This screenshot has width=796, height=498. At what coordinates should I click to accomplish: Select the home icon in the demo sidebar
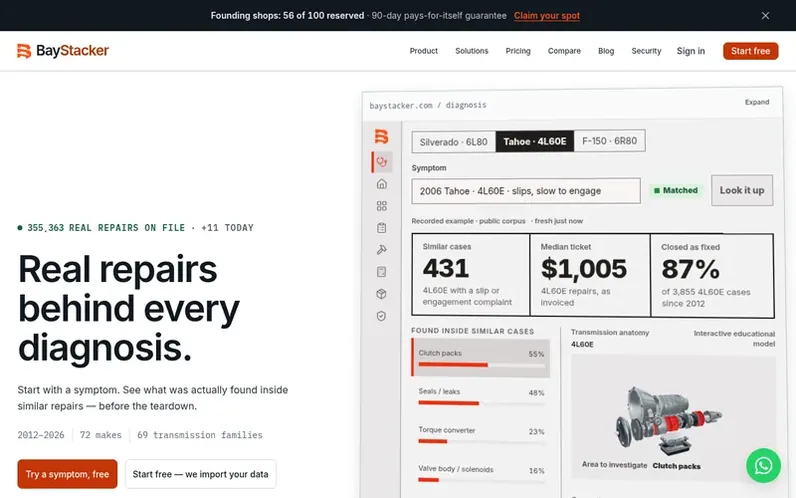[x=382, y=184]
